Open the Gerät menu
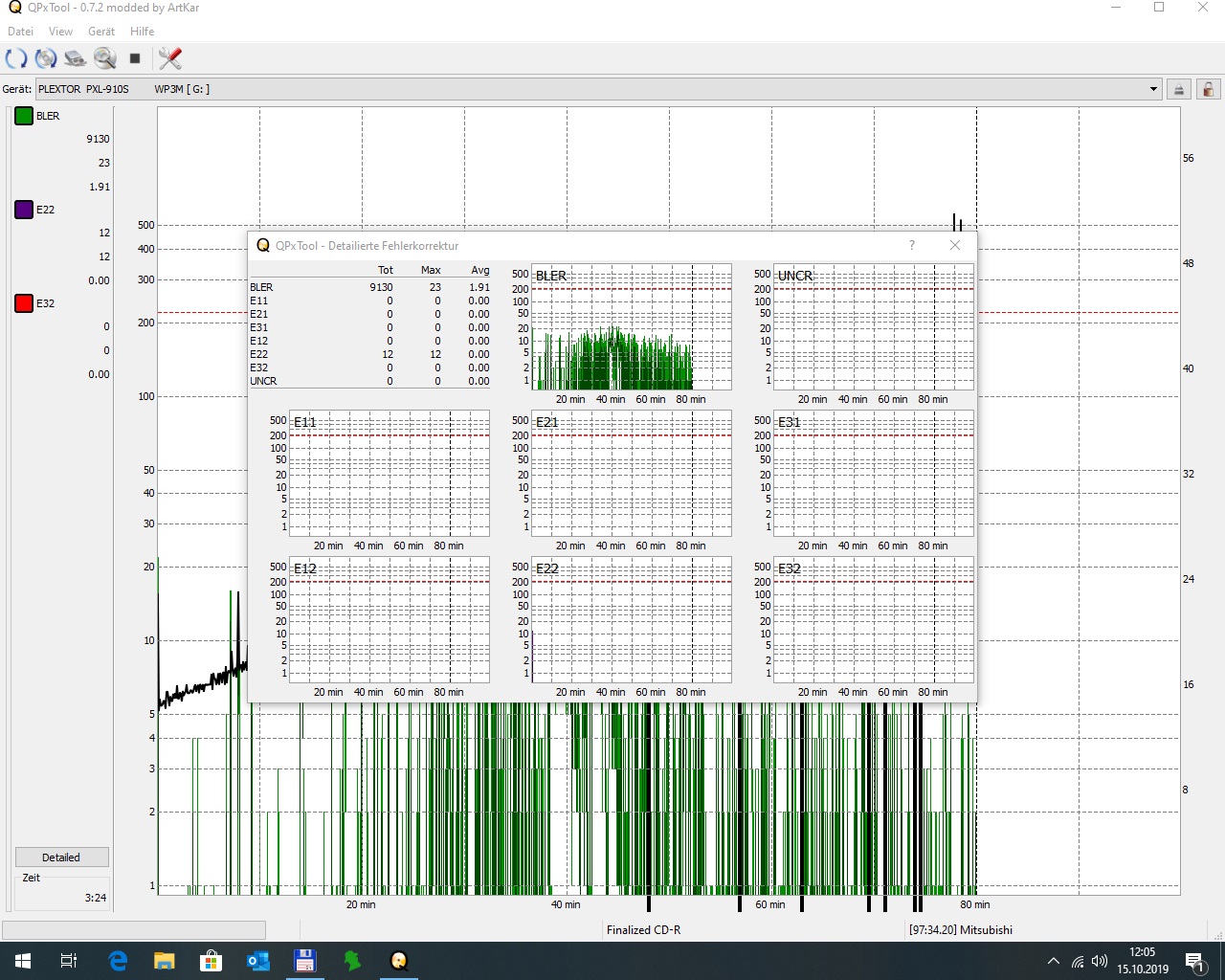The height and width of the screenshot is (980, 1225). (101, 32)
